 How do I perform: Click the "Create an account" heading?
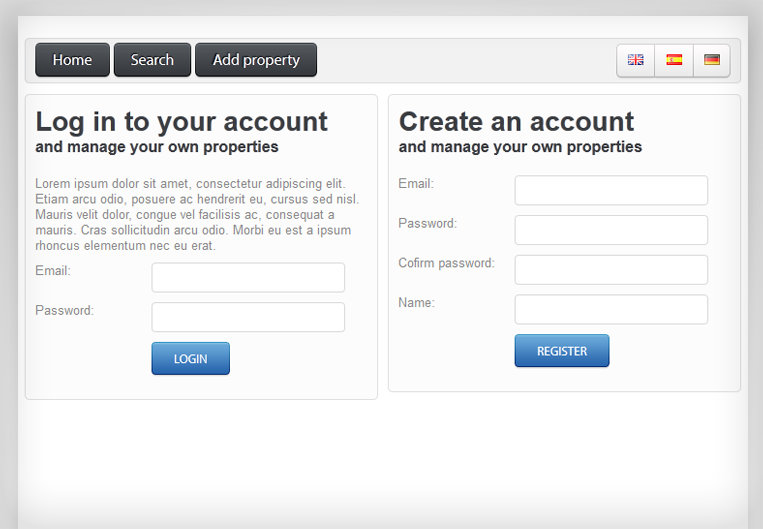point(516,122)
